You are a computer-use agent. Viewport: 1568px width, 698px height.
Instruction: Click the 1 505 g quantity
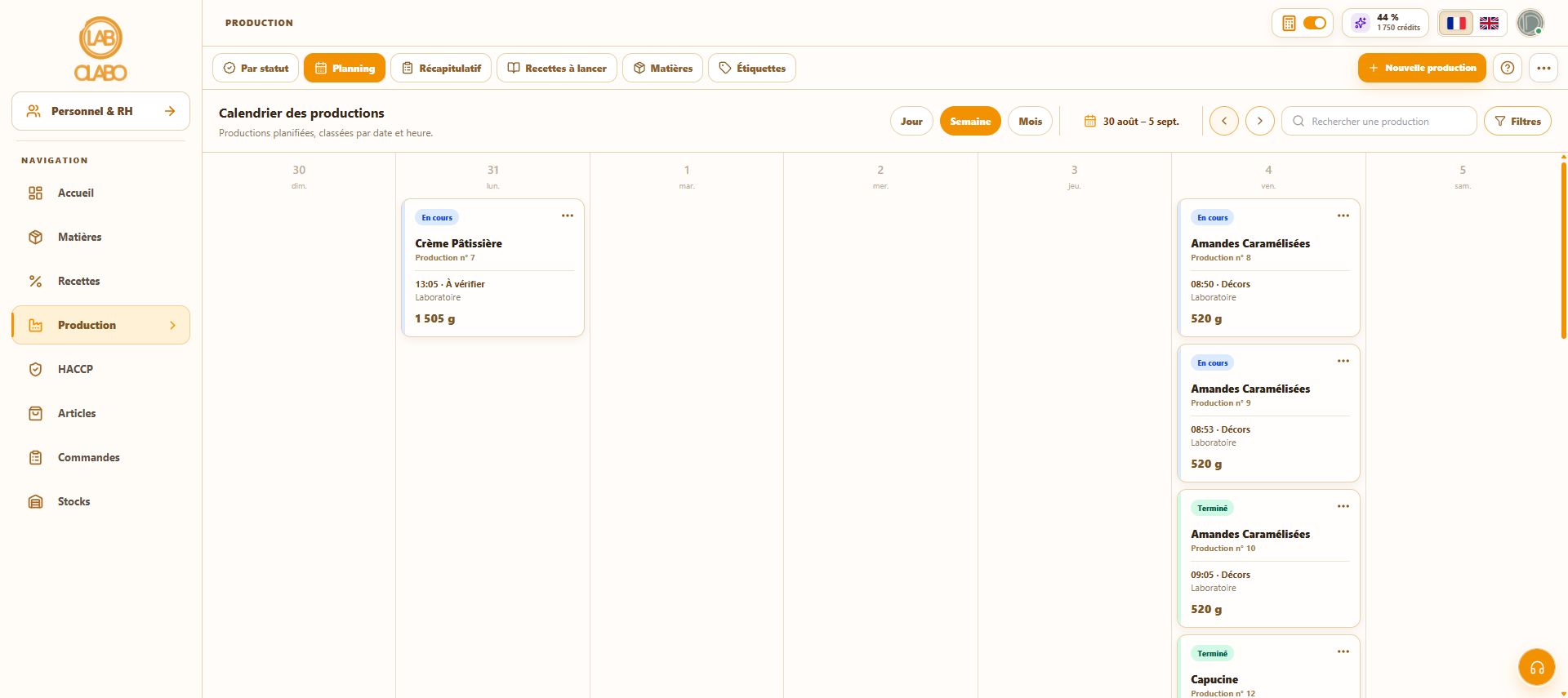tap(435, 318)
